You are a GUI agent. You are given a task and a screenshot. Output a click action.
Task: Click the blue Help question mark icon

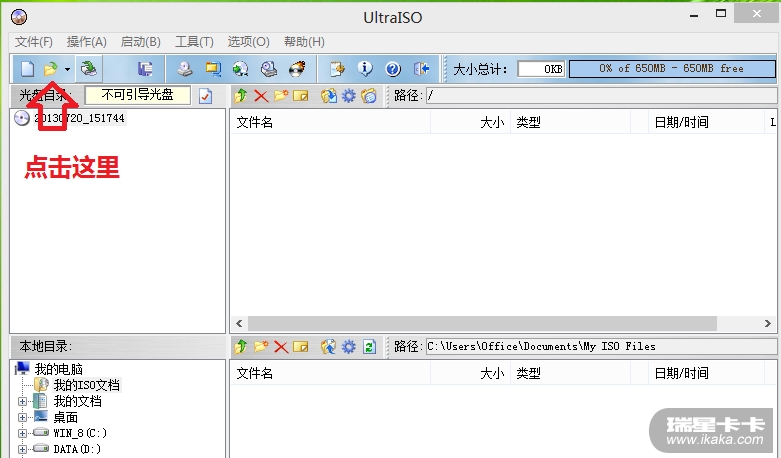point(393,69)
